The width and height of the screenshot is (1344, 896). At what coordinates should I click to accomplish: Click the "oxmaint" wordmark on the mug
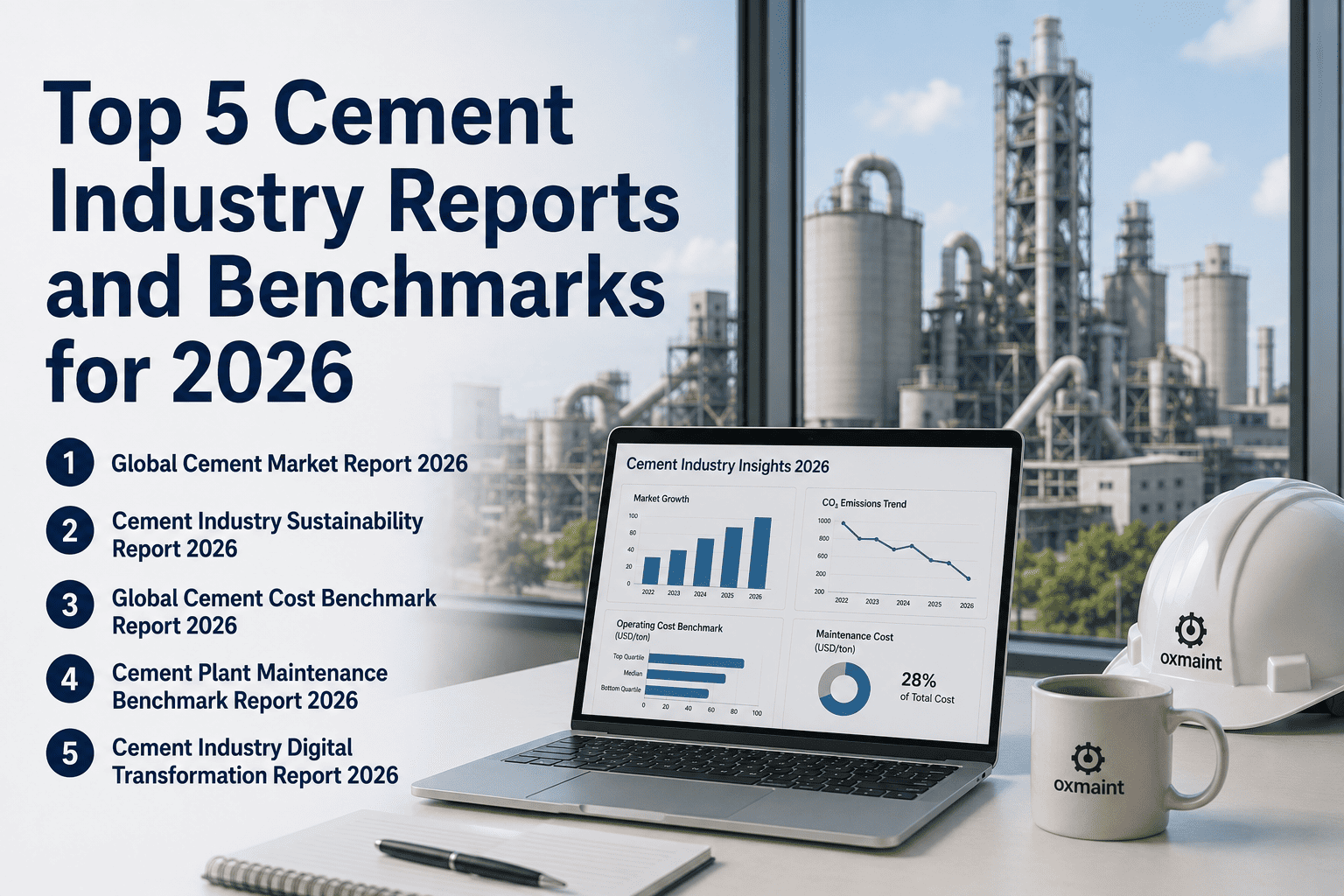[x=1088, y=786]
